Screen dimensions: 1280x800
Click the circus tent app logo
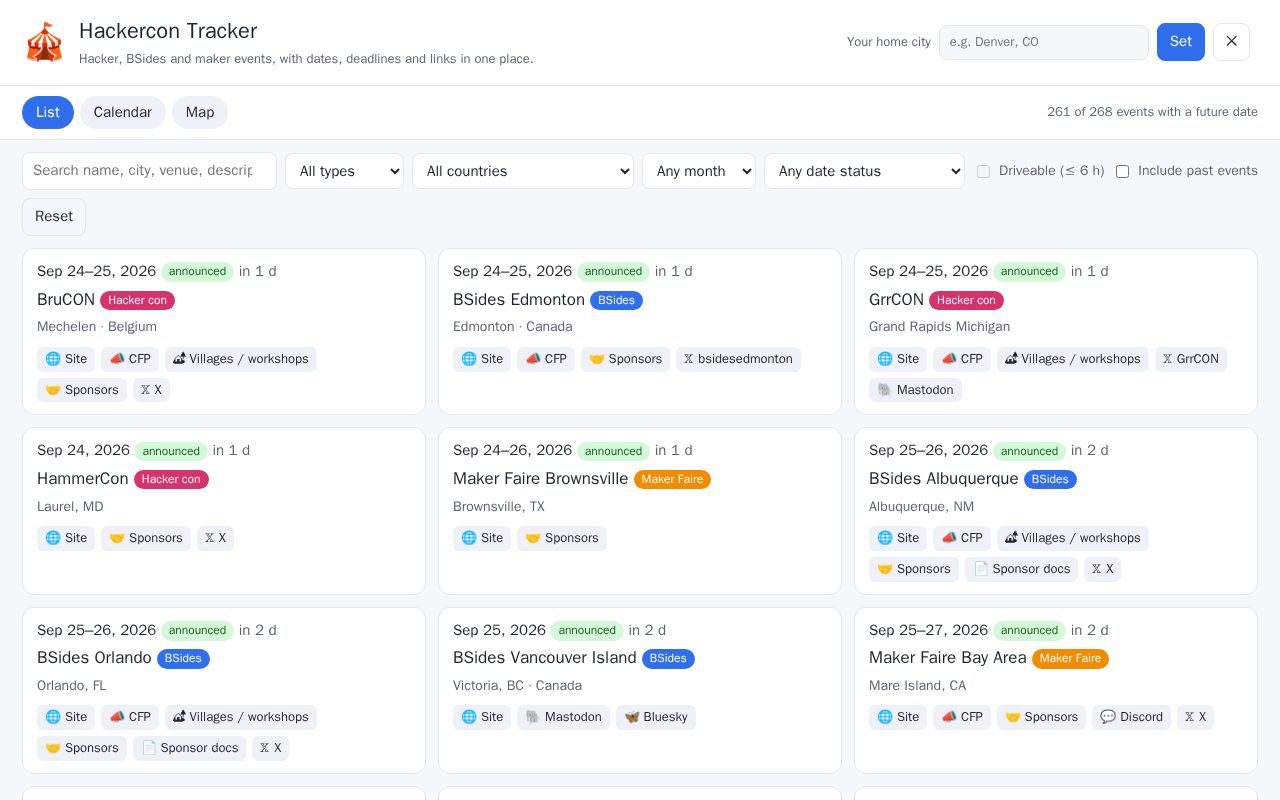(44, 42)
